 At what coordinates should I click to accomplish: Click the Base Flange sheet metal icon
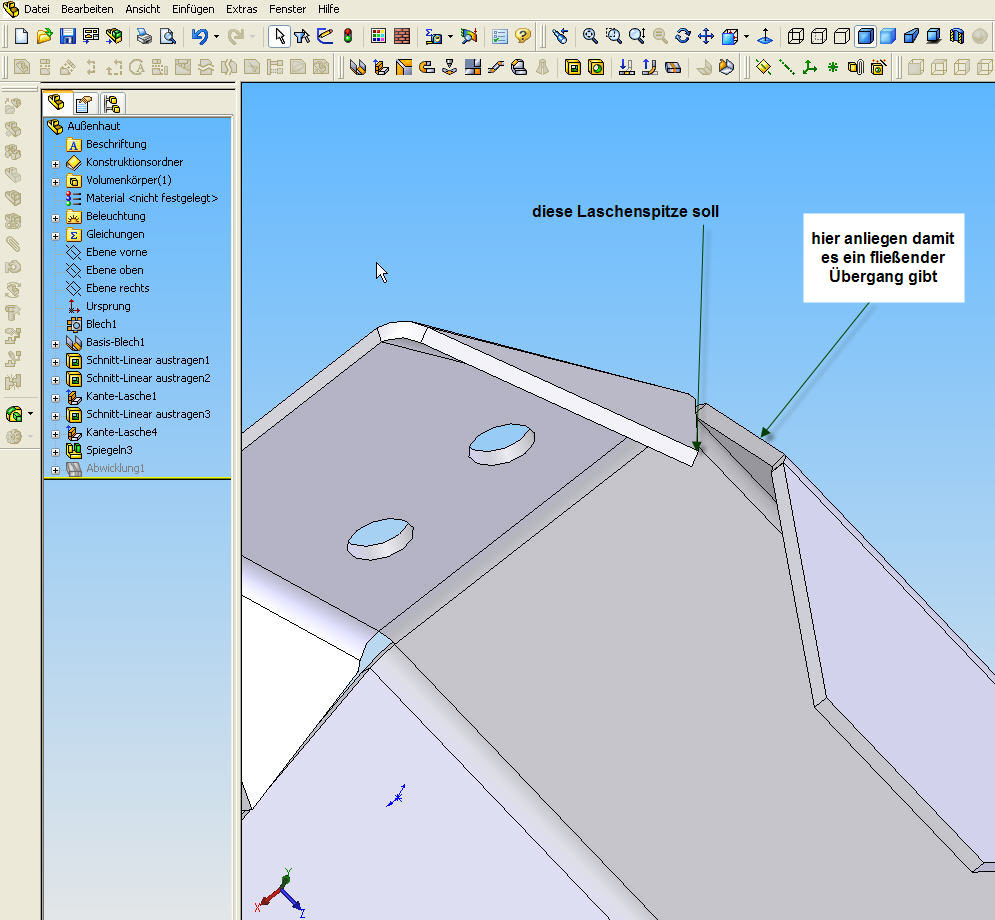point(358,68)
